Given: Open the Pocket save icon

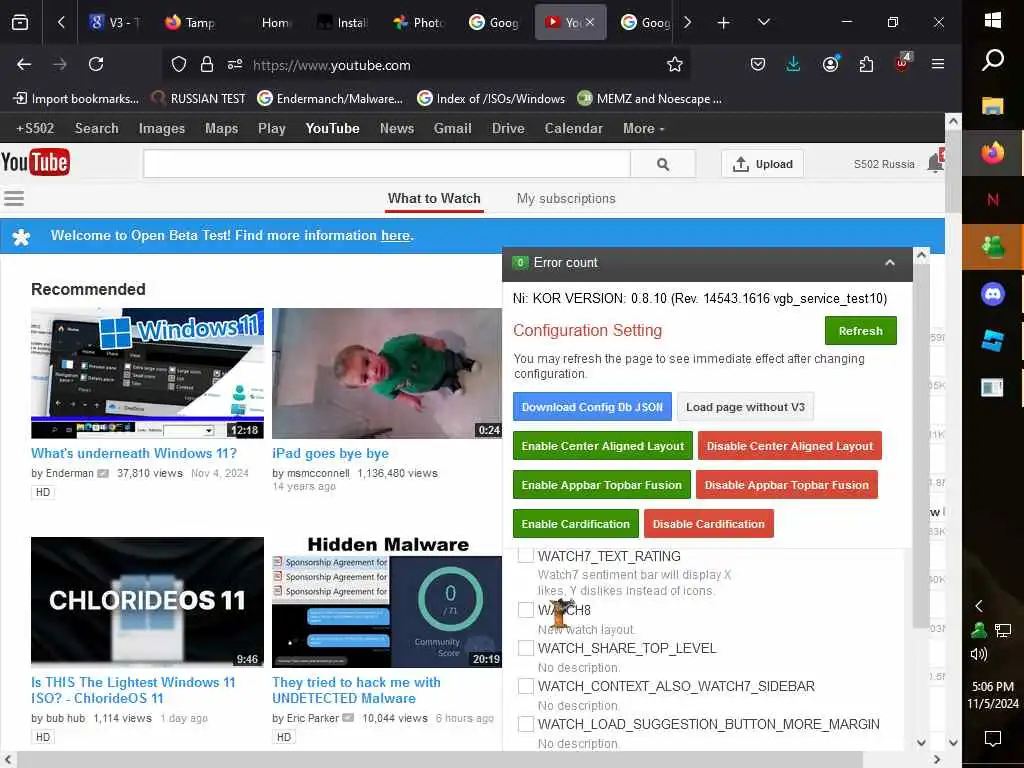Looking at the screenshot, I should point(758,64).
